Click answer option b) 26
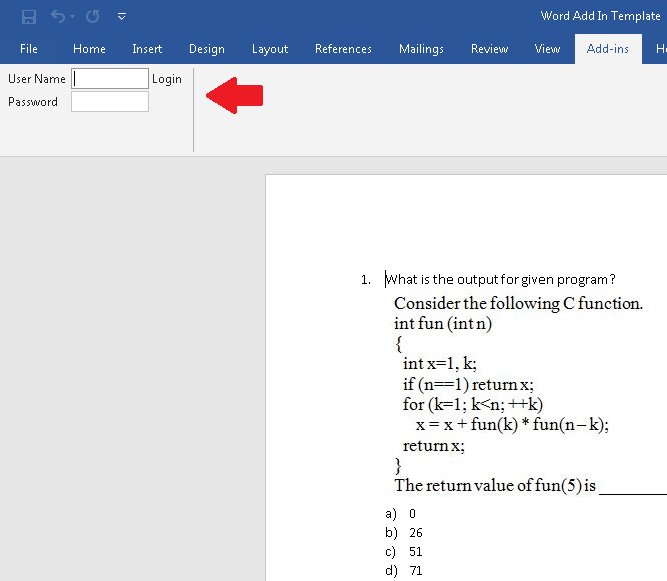Image resolution: width=667 pixels, height=581 pixels. (x=404, y=533)
